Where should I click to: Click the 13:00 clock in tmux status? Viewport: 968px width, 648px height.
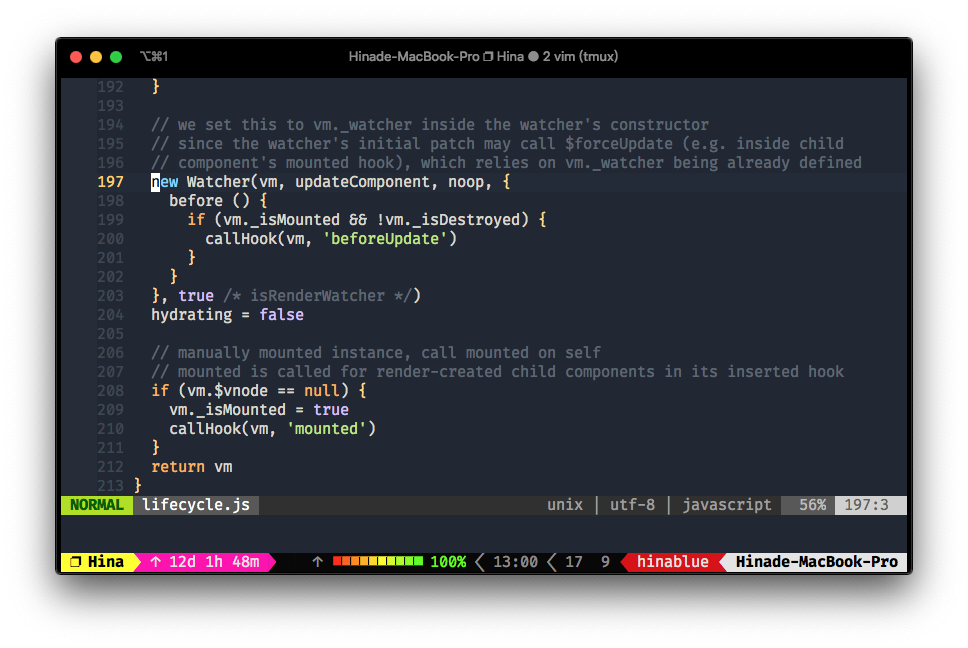click(x=515, y=562)
